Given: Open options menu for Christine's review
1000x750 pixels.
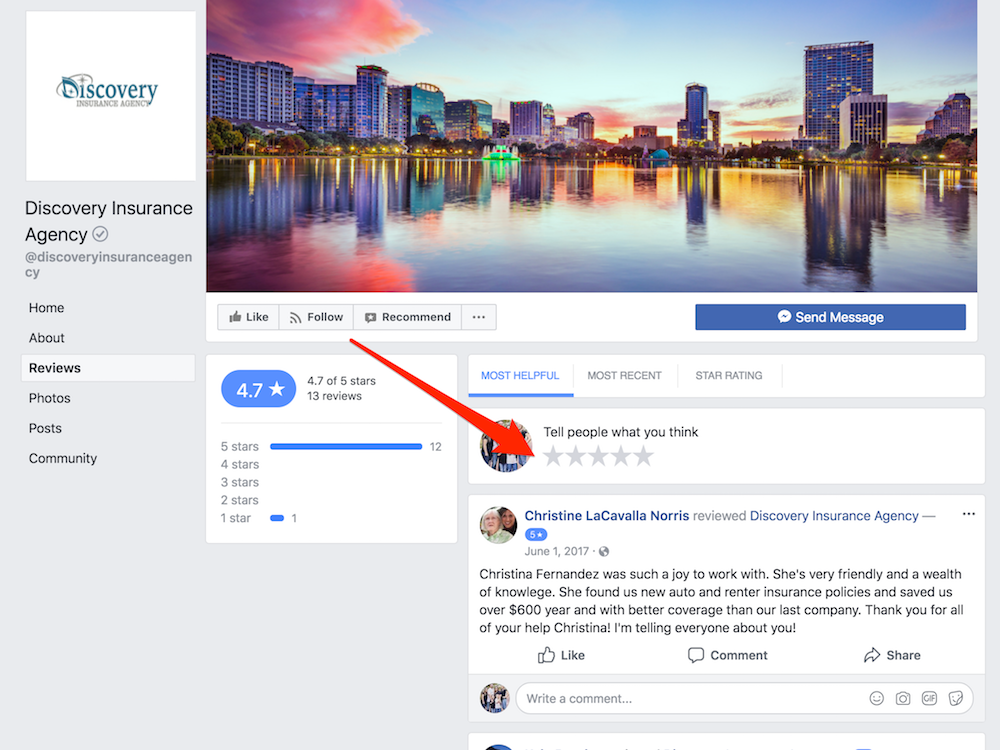Looking at the screenshot, I should pos(969,514).
